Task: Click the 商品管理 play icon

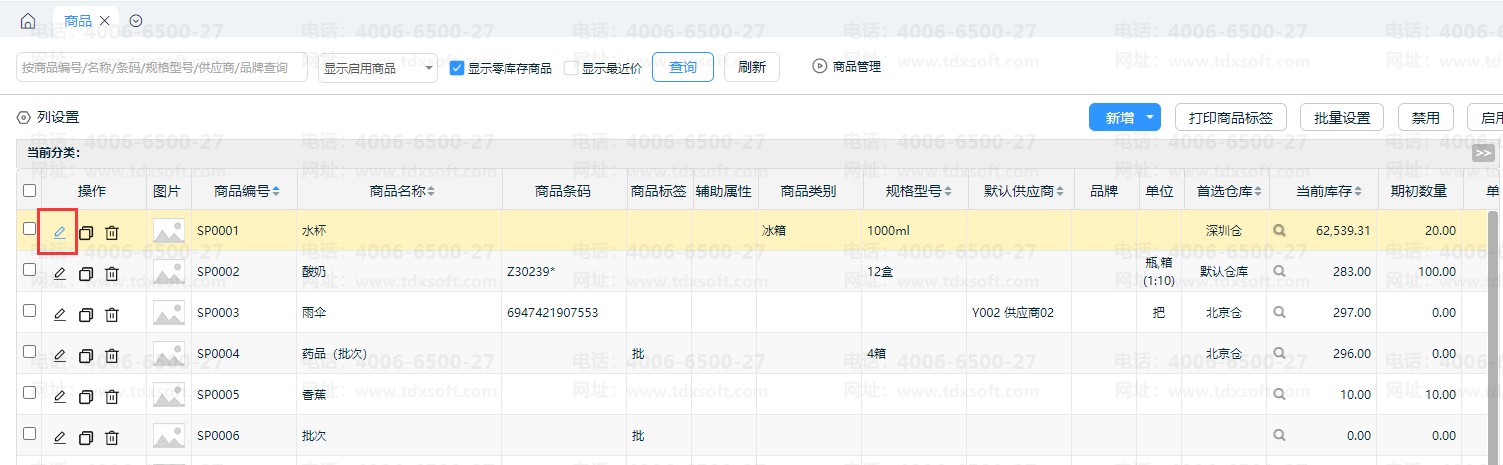Action: click(x=820, y=68)
